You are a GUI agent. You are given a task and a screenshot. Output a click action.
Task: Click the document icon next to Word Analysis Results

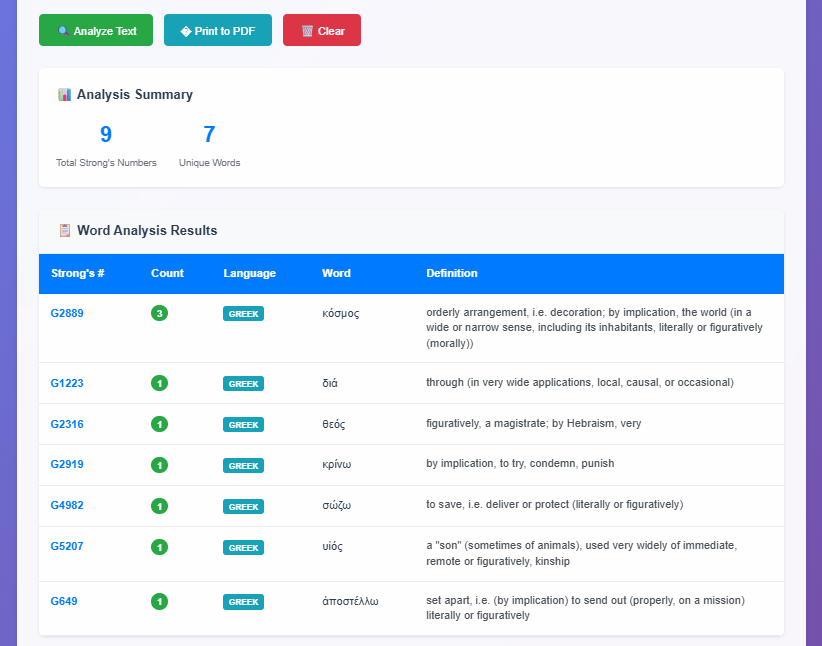63,230
